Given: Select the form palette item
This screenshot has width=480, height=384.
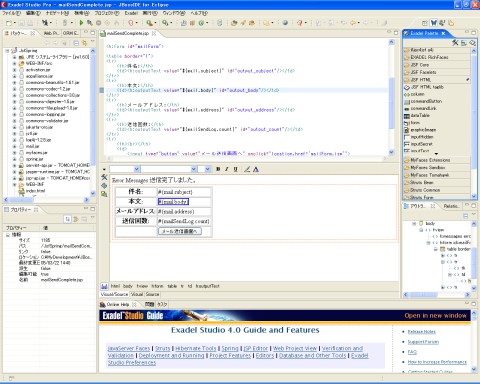Looking at the screenshot, I should tap(415, 123).
